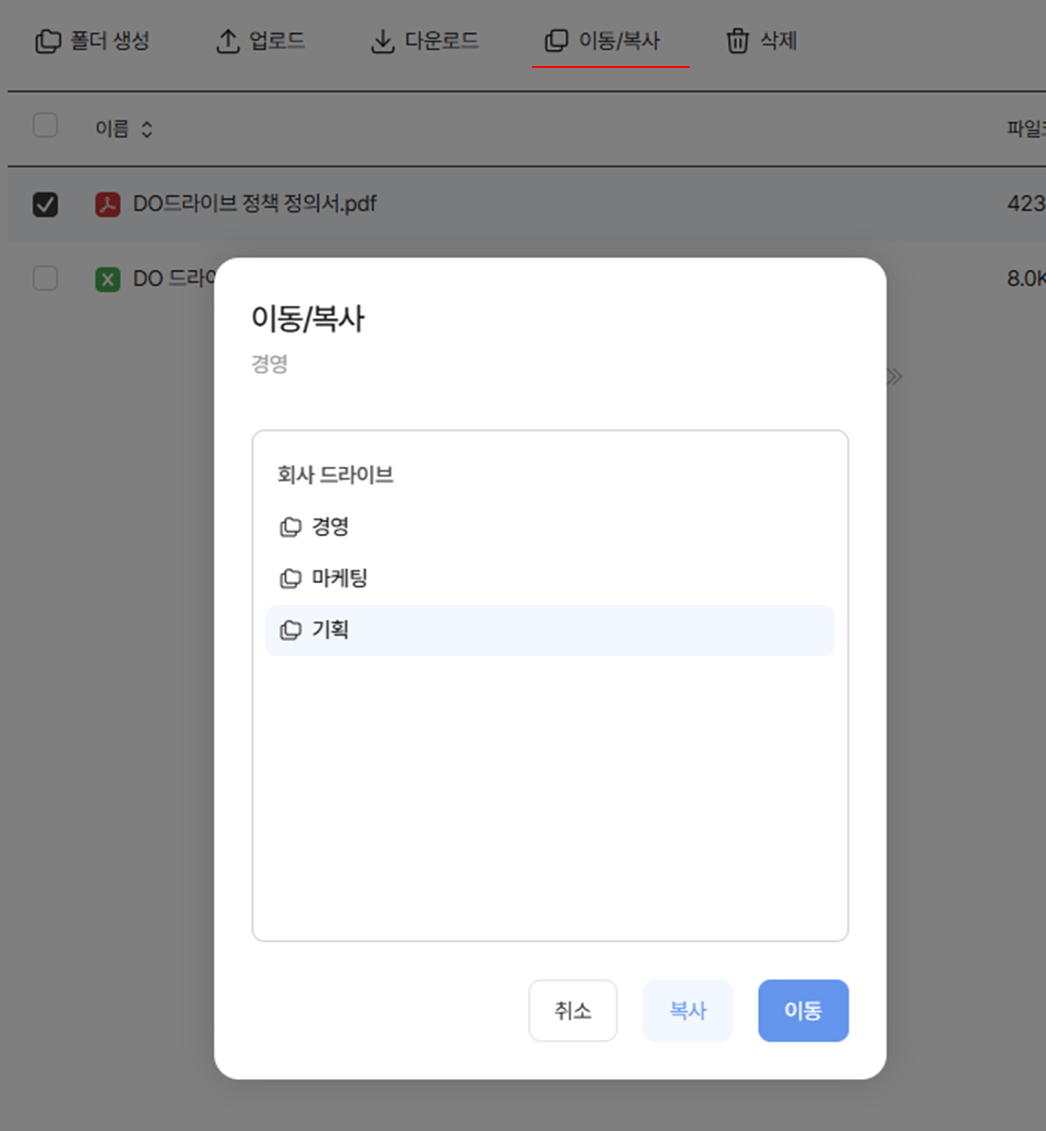Select 회사 드라이브 root in folder tree
Viewport: 1046px width, 1131px height.
click(335, 475)
